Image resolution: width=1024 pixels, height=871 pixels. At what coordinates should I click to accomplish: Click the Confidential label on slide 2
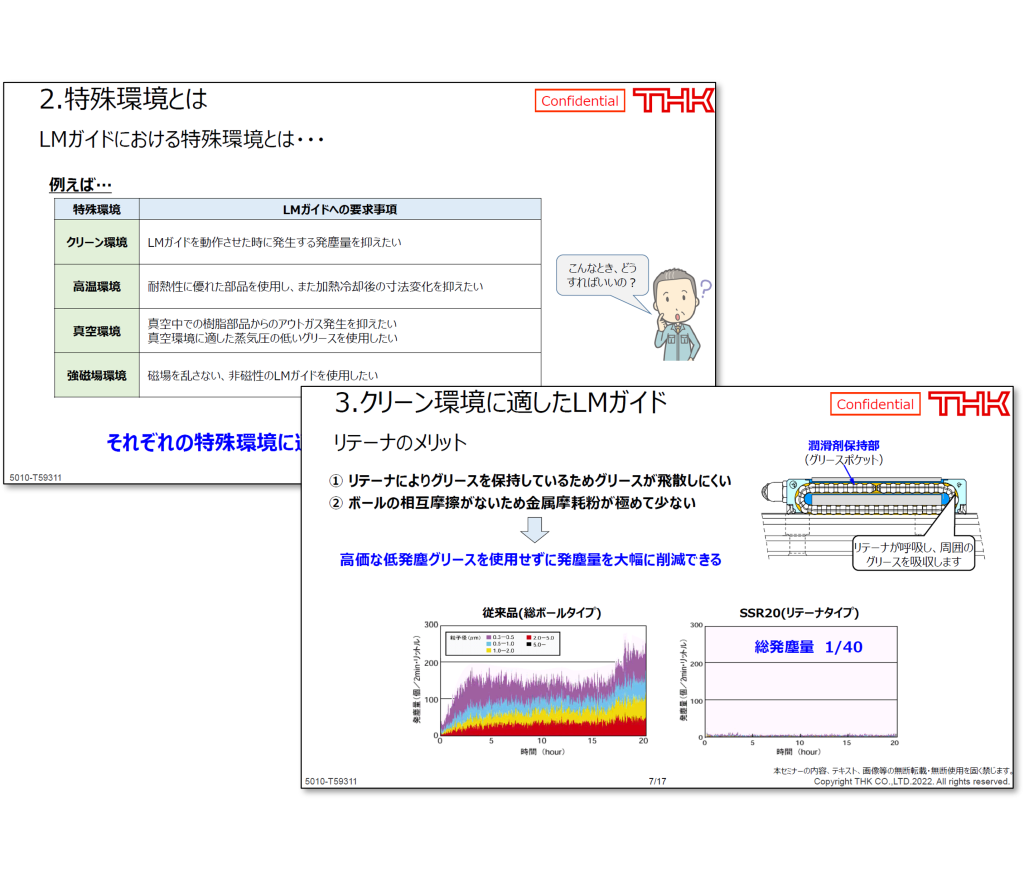tap(580, 101)
